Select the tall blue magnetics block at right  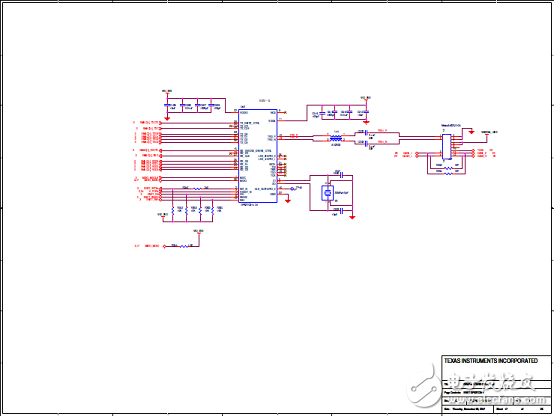(447, 147)
